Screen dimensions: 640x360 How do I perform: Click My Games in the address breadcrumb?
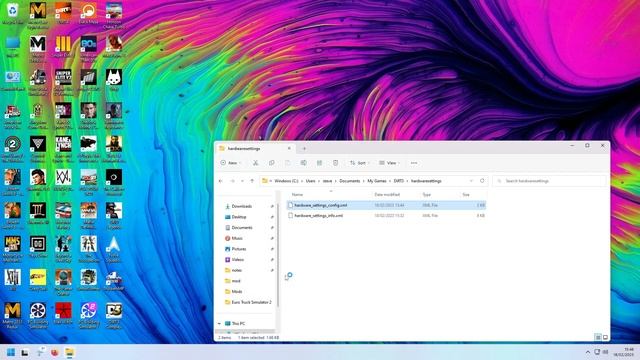coord(377,181)
